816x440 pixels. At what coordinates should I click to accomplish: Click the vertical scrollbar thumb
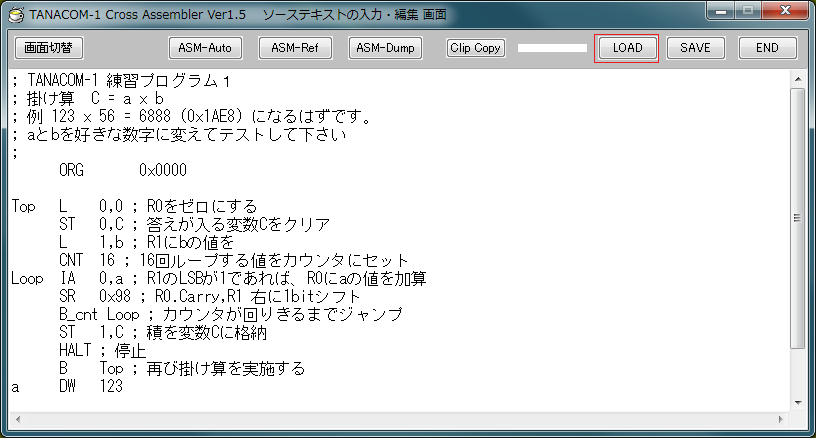797,218
